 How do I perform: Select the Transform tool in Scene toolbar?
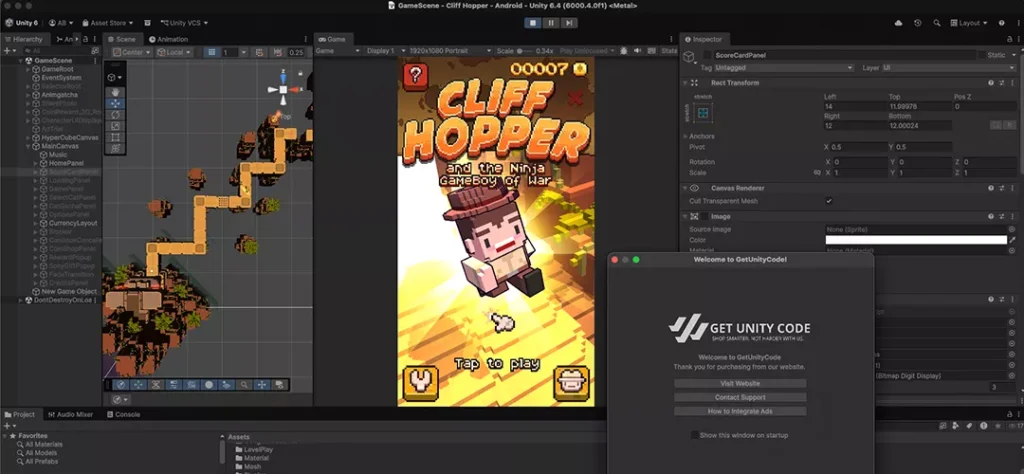[115, 148]
